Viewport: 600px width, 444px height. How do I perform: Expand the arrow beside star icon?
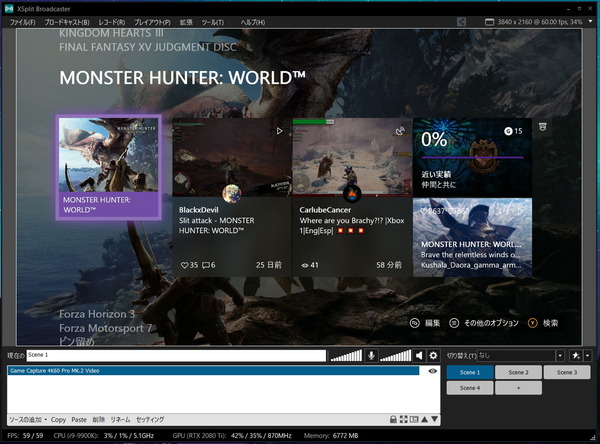click(x=587, y=356)
